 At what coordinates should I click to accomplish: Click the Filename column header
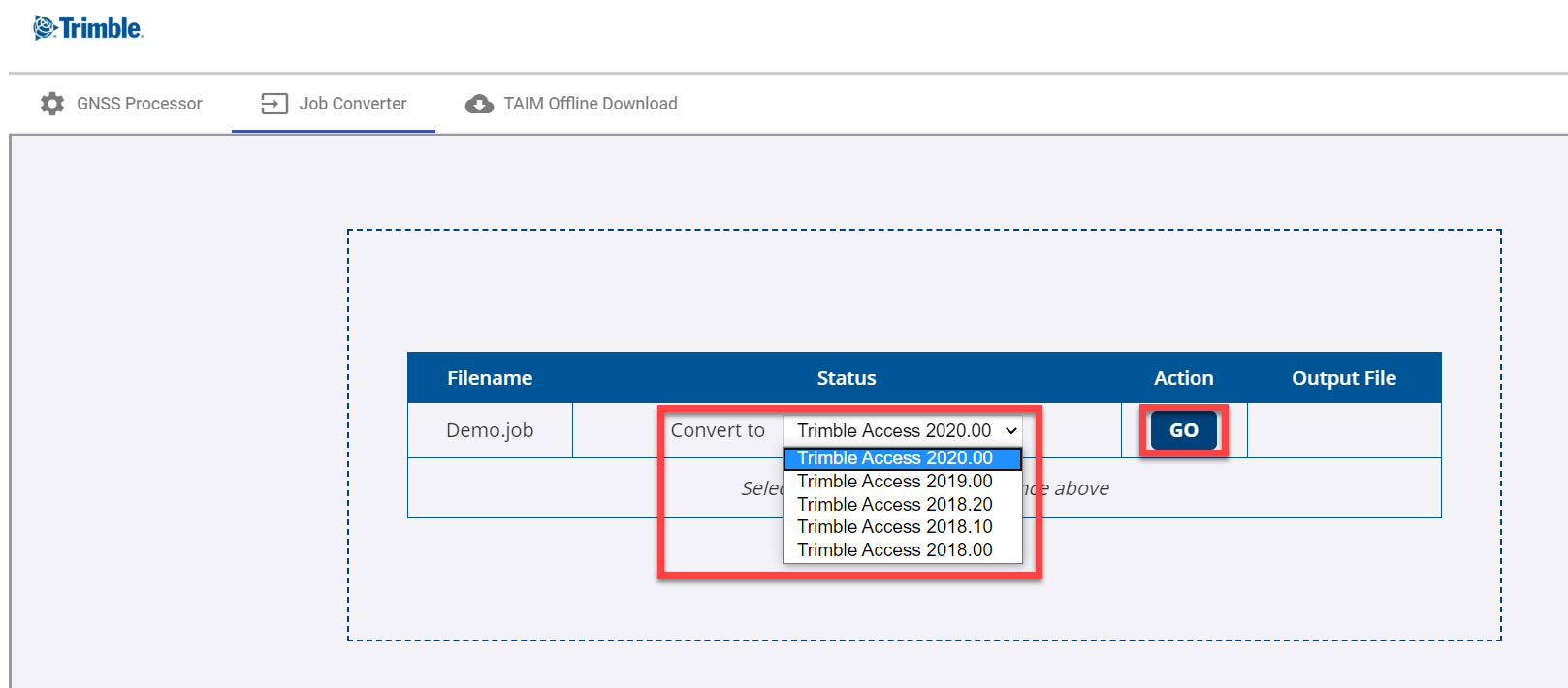click(x=490, y=378)
